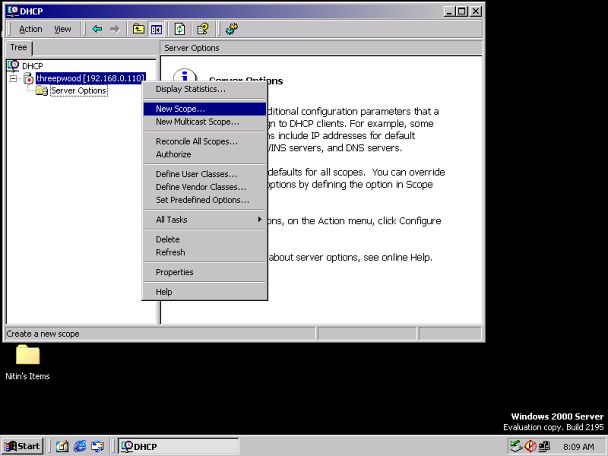
Task: Select Server Options tree item label
Action: tap(79, 91)
